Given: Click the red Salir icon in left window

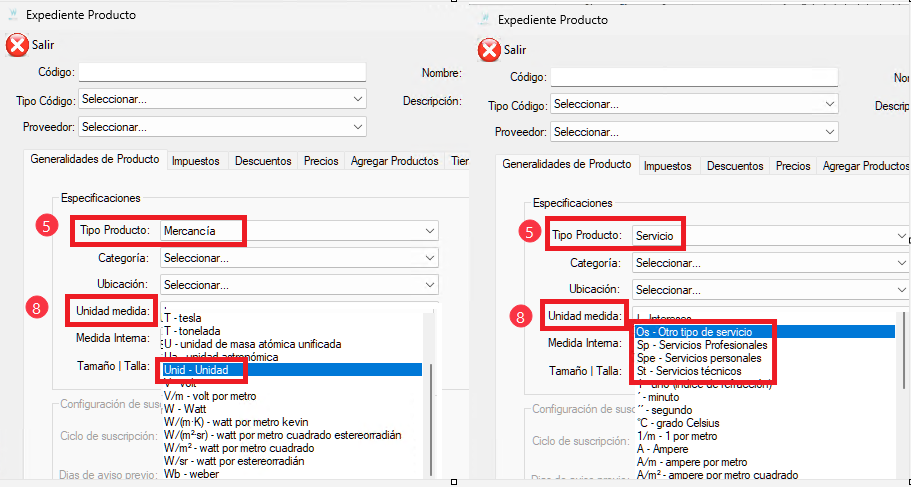Looking at the screenshot, I should [17, 45].
